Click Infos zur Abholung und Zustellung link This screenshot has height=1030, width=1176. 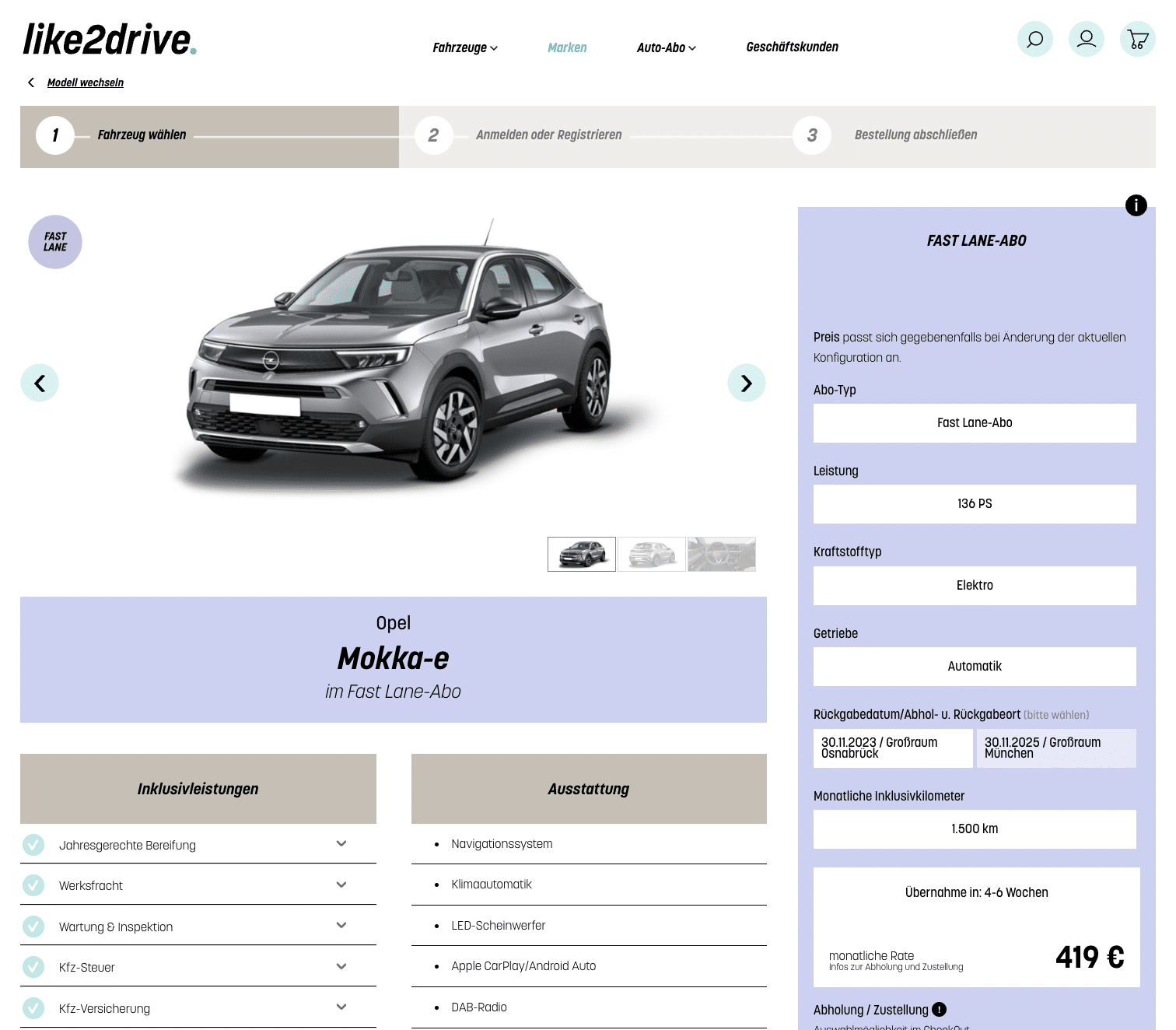896,967
